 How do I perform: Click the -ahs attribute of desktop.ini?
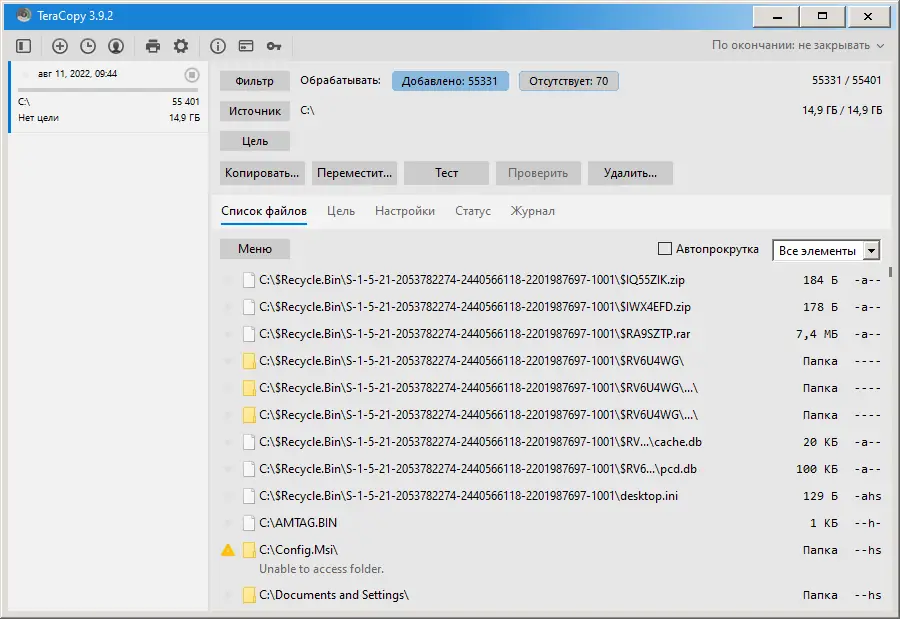click(867, 496)
